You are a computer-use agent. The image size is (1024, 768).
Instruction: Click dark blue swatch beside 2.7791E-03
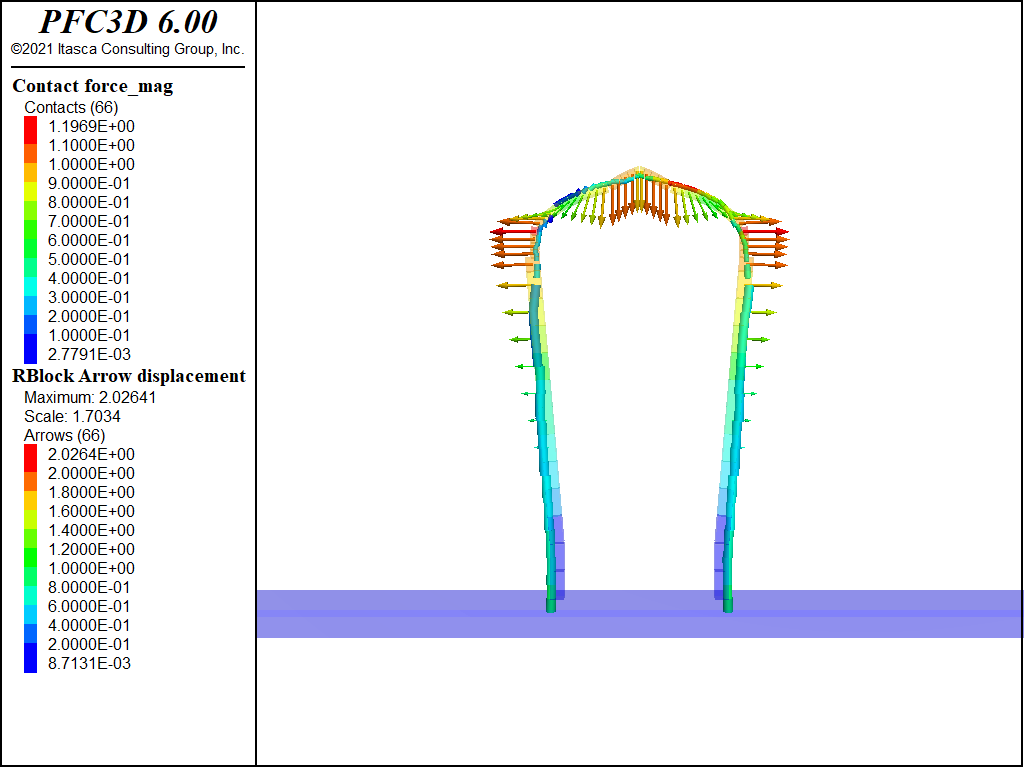[x=31, y=354]
